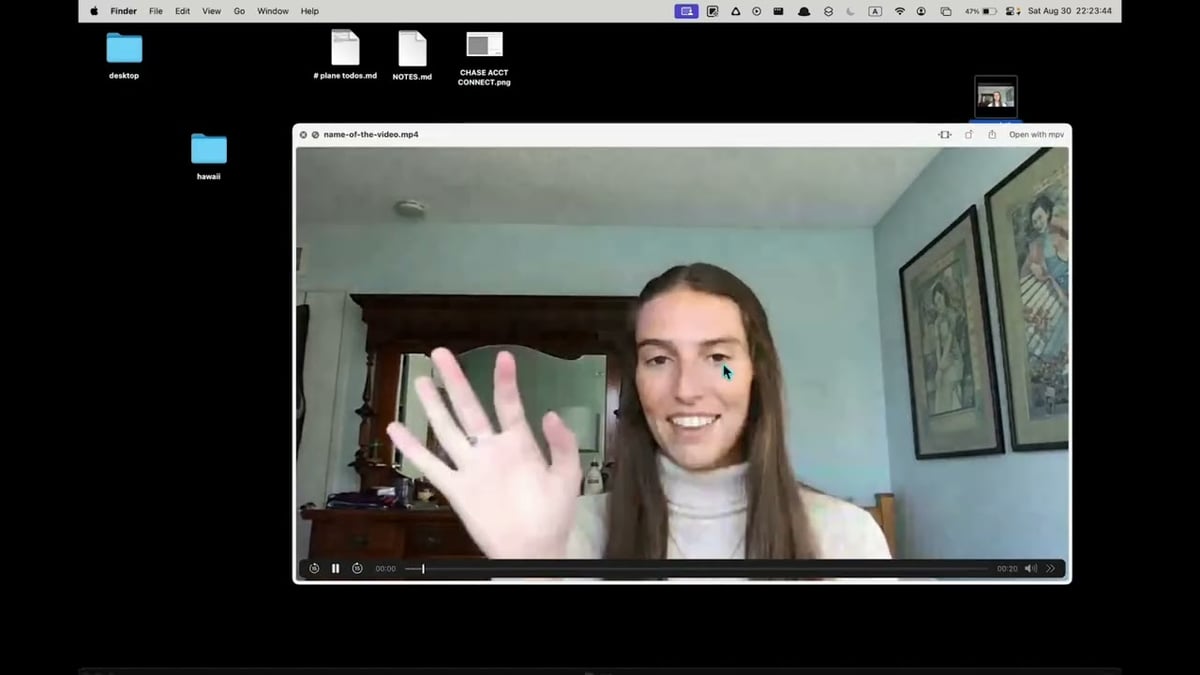Open the File menu
Screen dimensions: 1200x675
coord(156,11)
